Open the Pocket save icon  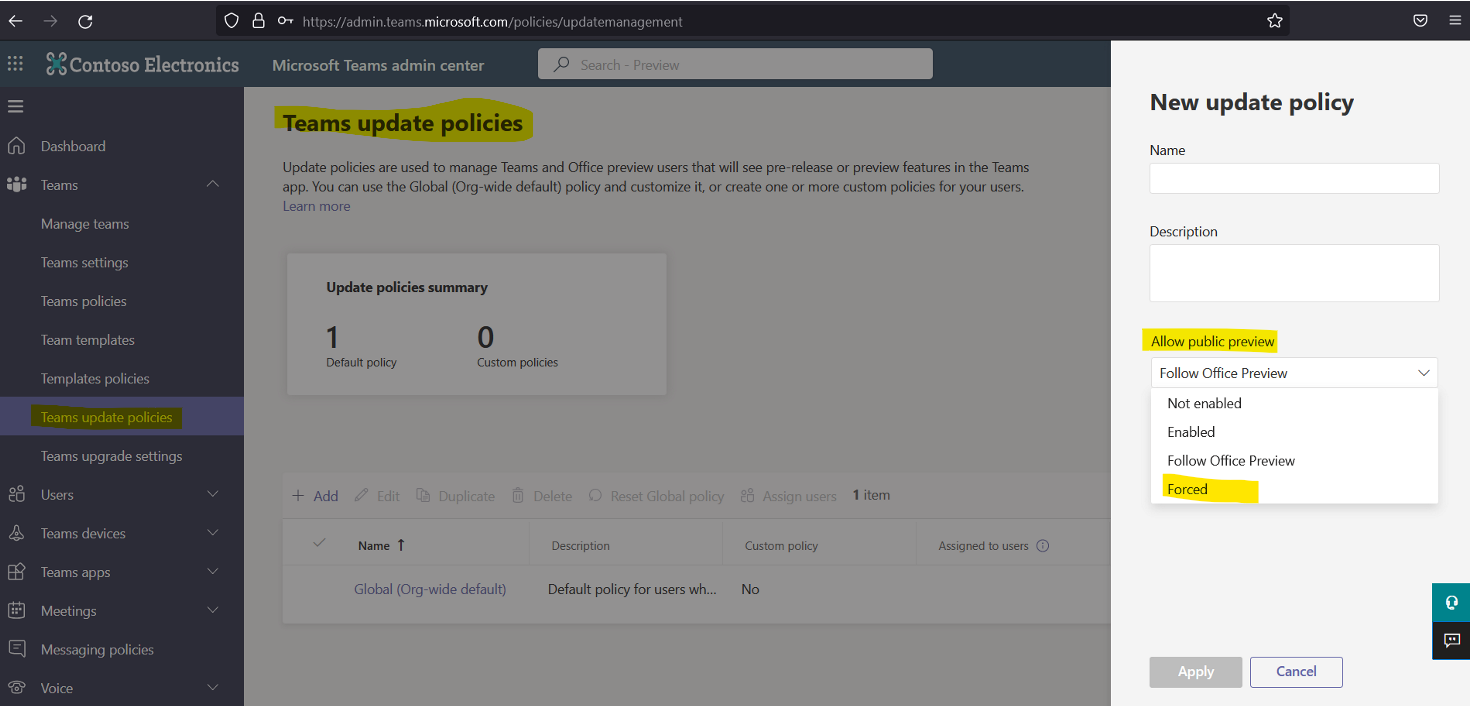point(1420,20)
